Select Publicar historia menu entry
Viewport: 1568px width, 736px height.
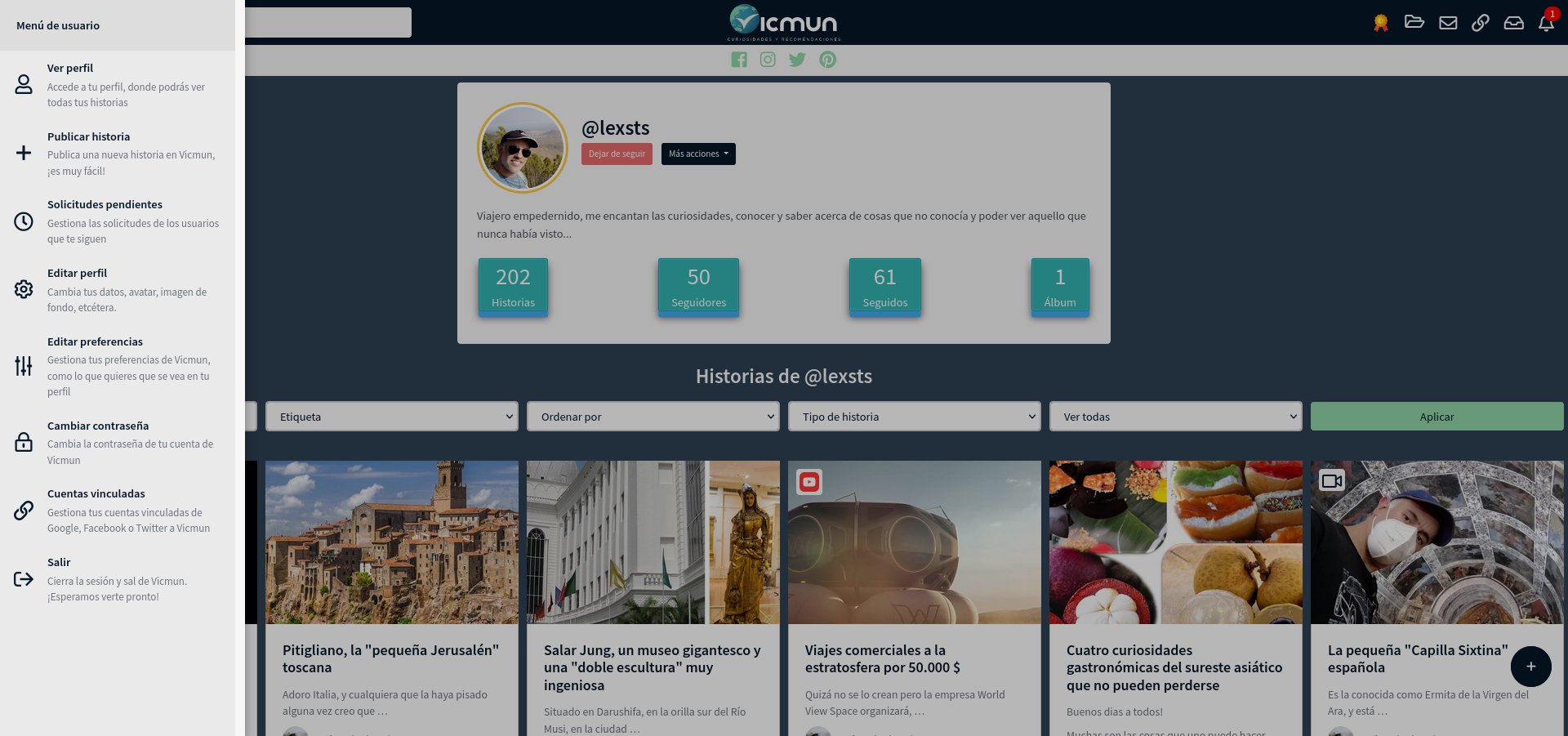(x=118, y=154)
